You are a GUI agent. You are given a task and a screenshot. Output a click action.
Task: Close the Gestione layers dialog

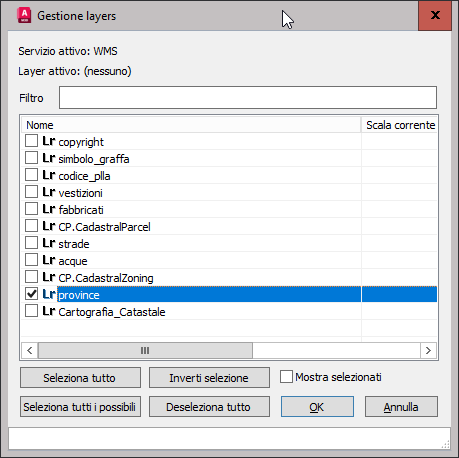tap(435, 15)
